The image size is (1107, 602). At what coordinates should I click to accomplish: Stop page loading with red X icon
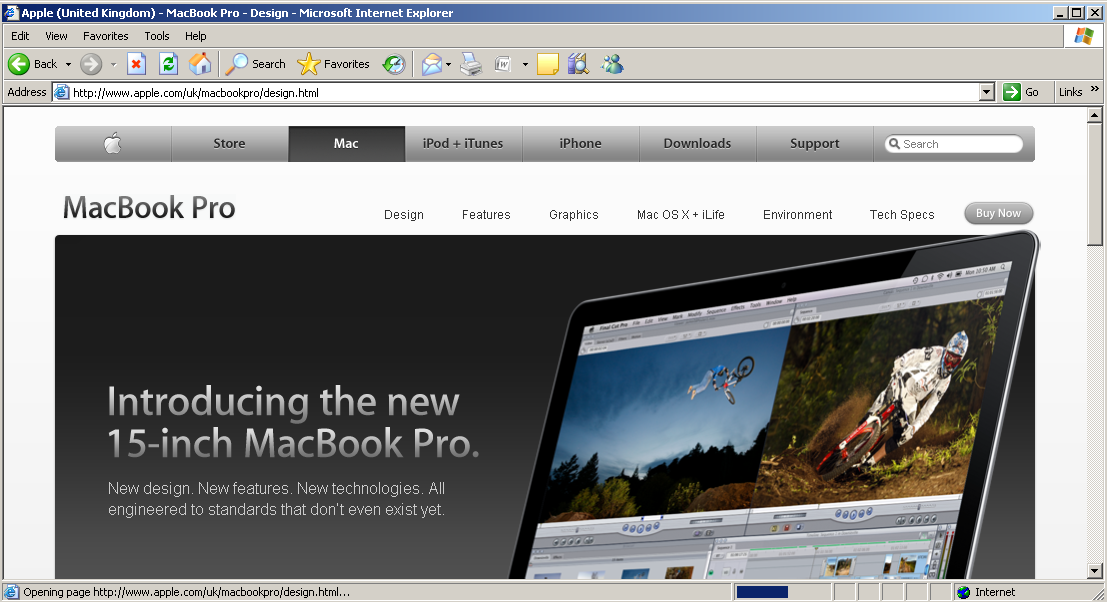(x=136, y=64)
